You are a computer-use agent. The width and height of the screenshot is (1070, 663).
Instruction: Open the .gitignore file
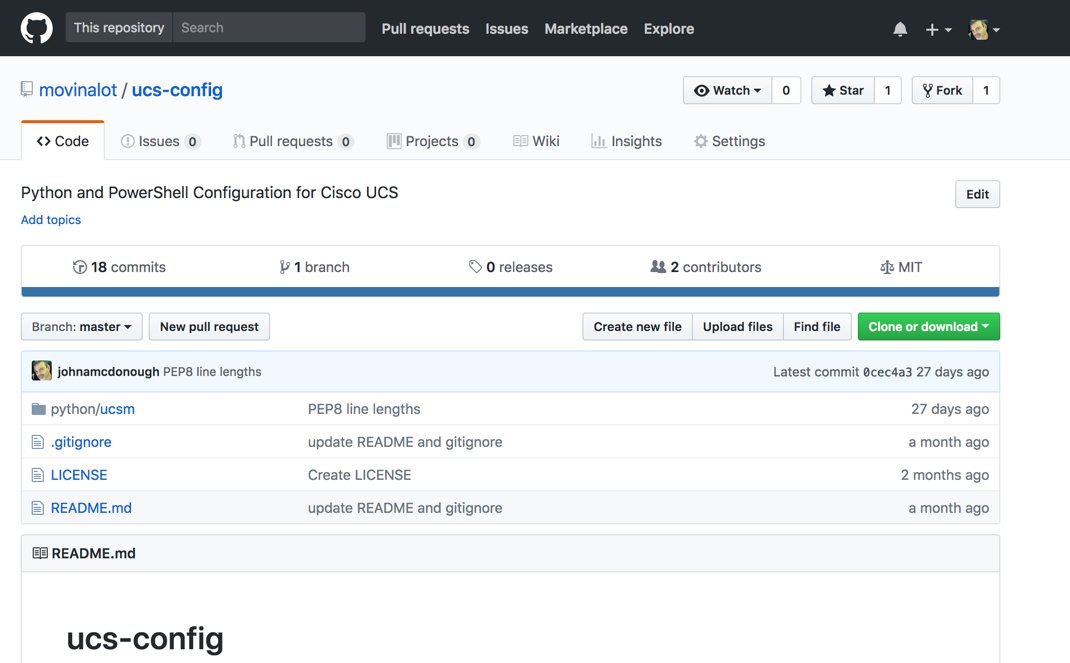81,442
